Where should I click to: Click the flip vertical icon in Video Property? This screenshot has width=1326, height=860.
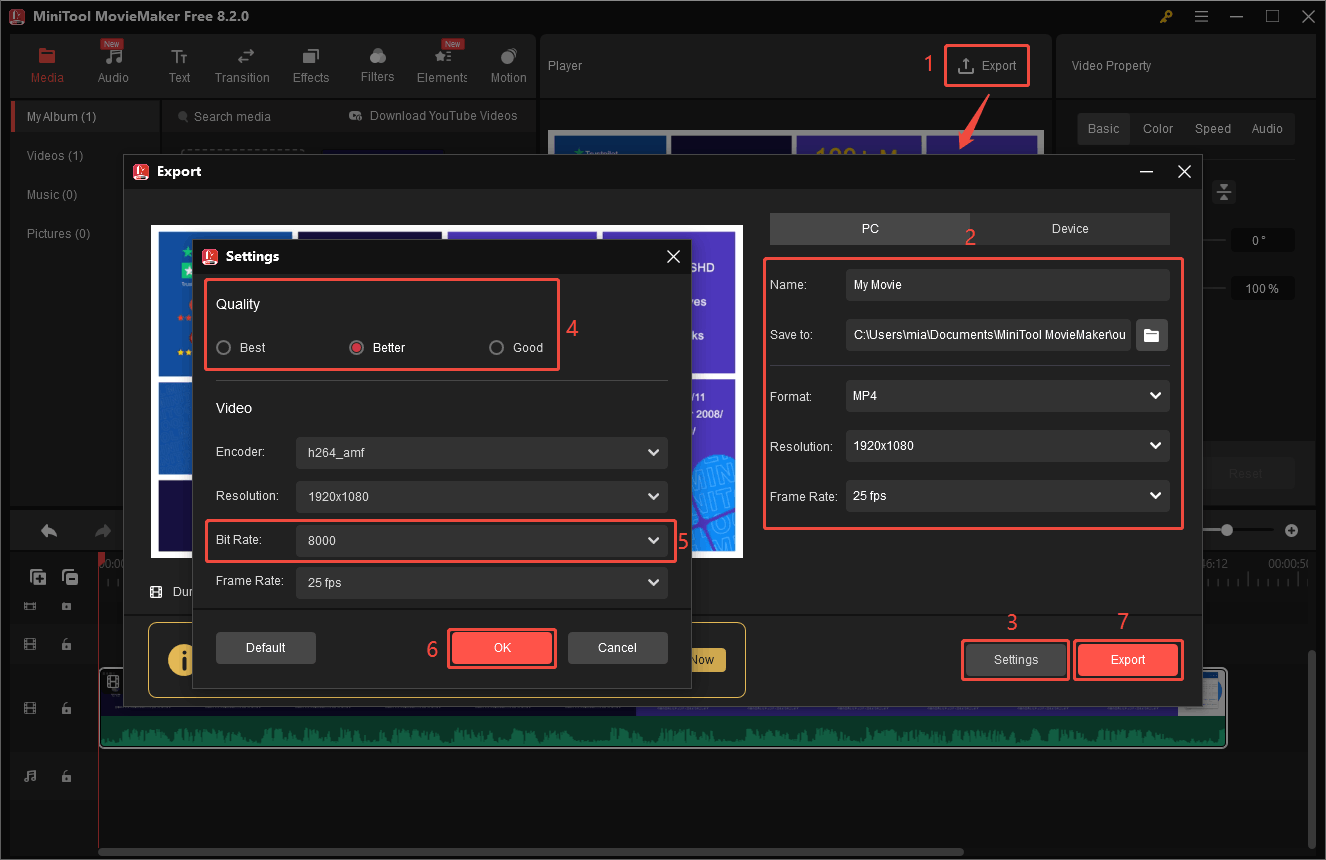coord(1225,192)
